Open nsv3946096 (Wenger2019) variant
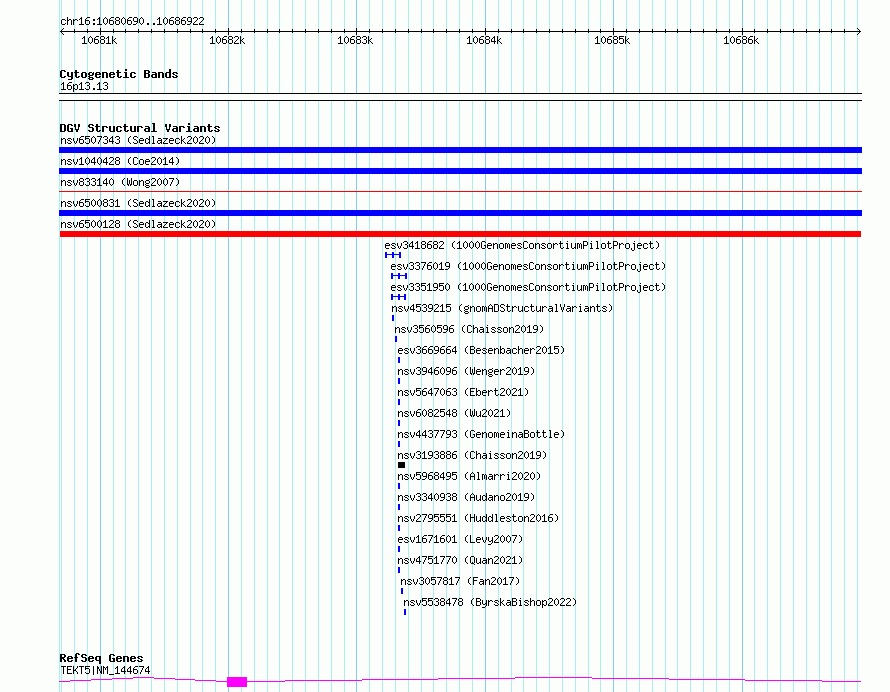890x692 pixels. click(x=466, y=371)
